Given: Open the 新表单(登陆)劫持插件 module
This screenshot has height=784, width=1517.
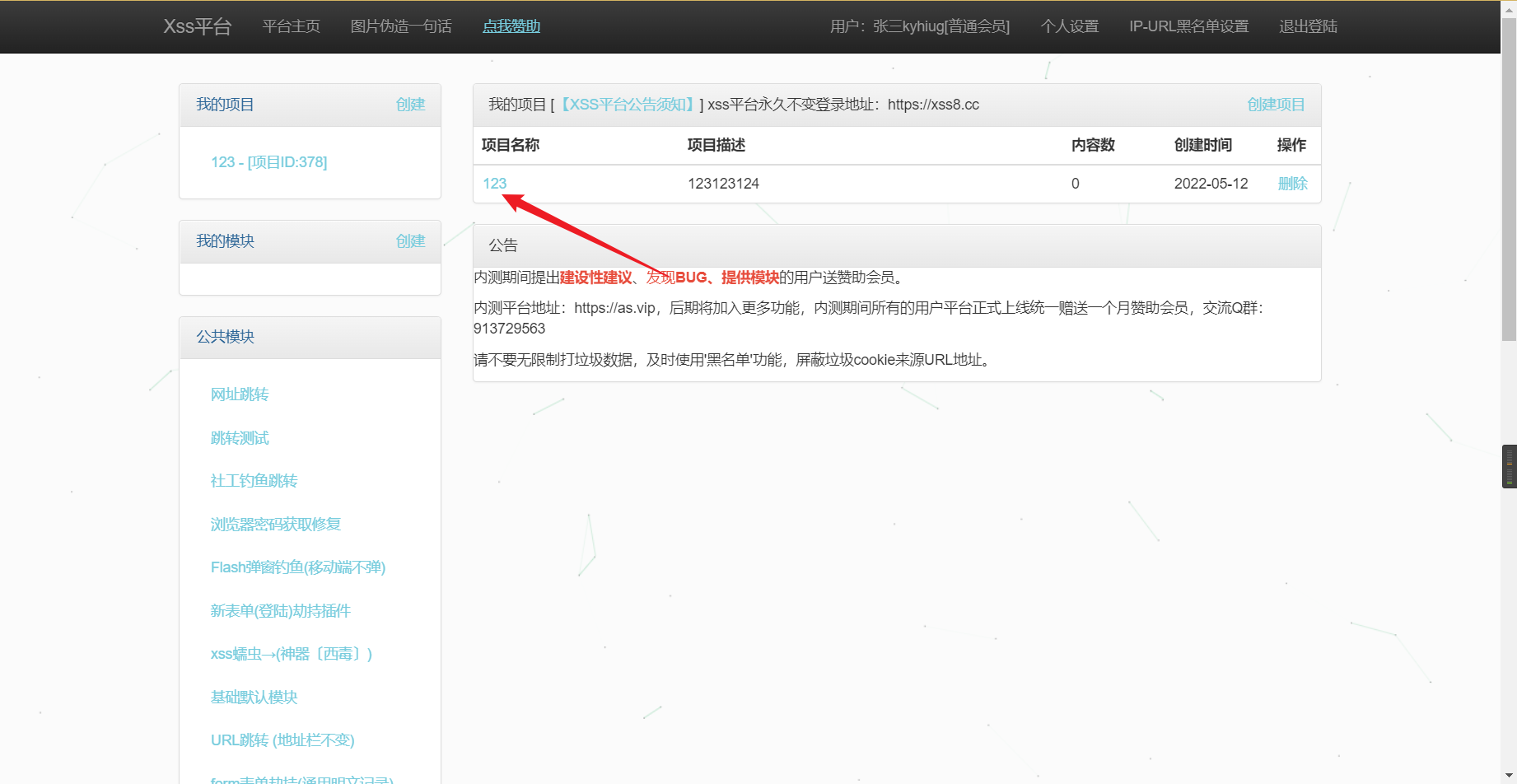Looking at the screenshot, I should click(x=281, y=611).
